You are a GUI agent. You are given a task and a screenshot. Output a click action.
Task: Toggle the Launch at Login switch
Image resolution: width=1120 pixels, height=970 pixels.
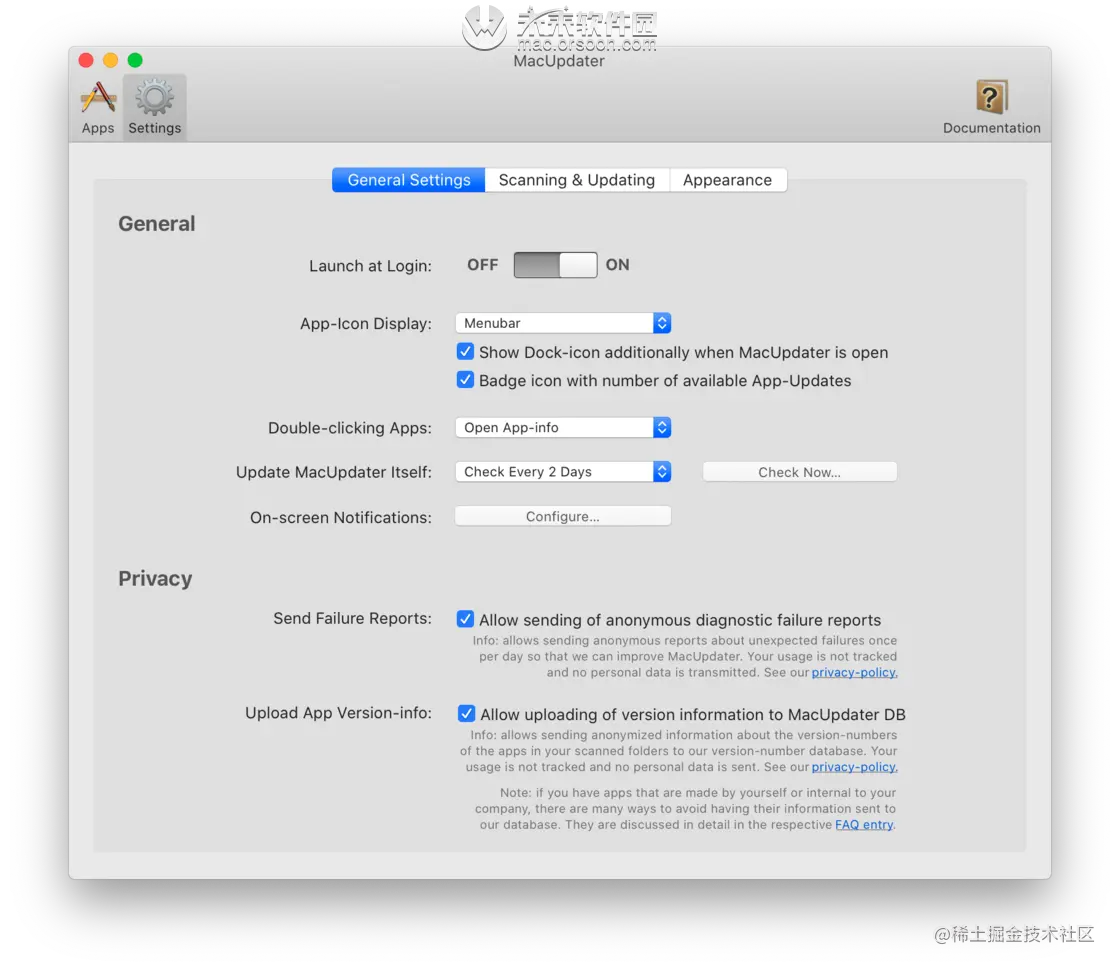coord(556,265)
